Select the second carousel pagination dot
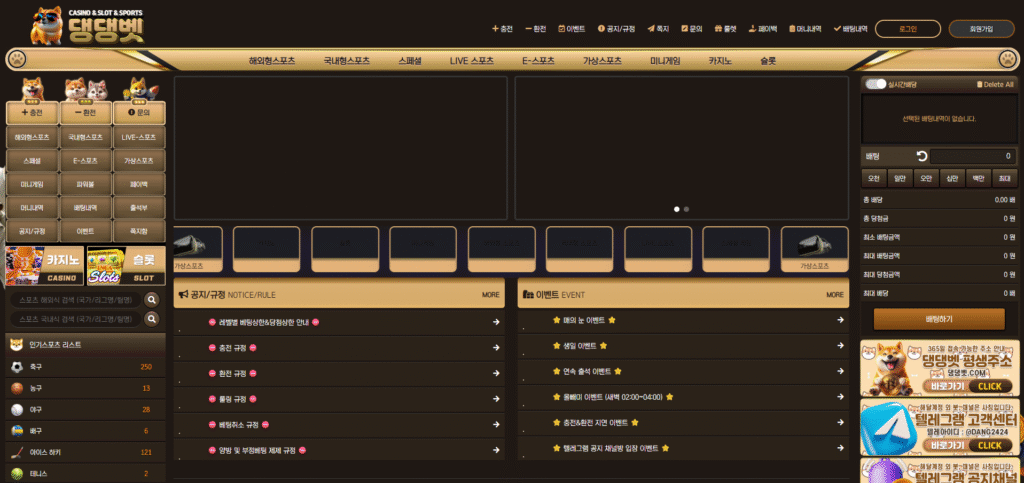 click(x=686, y=209)
